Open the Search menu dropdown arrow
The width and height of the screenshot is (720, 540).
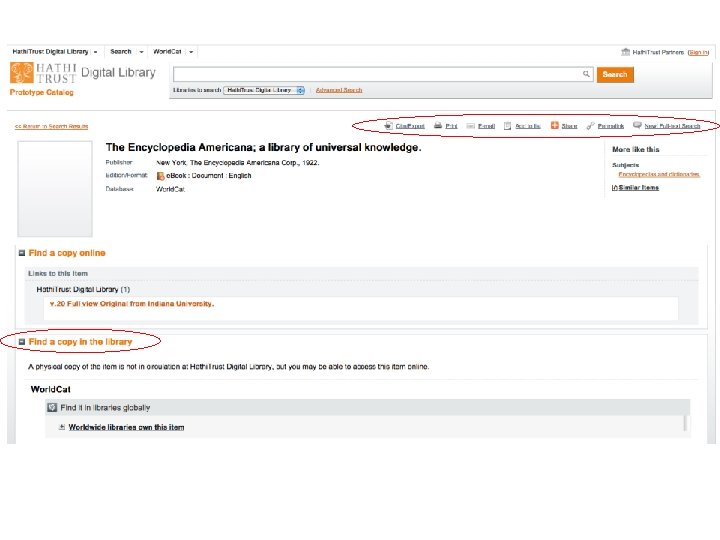[141, 52]
